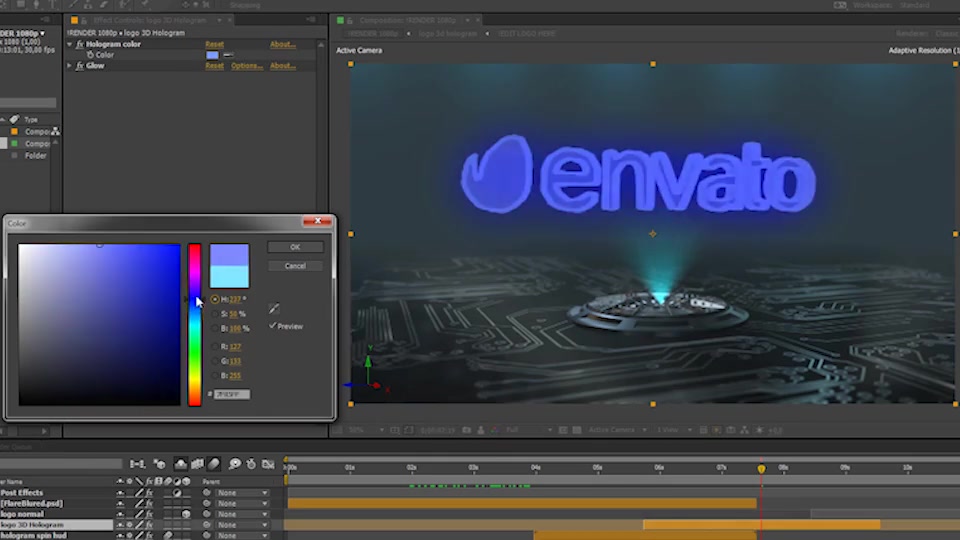Open the Full resolution dropdown in viewer
Viewport: 960px width, 540px height.
point(528,430)
